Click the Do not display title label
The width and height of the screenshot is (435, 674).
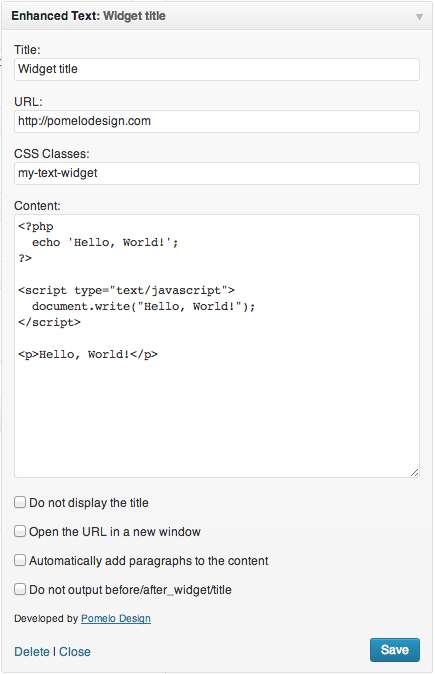89,503
